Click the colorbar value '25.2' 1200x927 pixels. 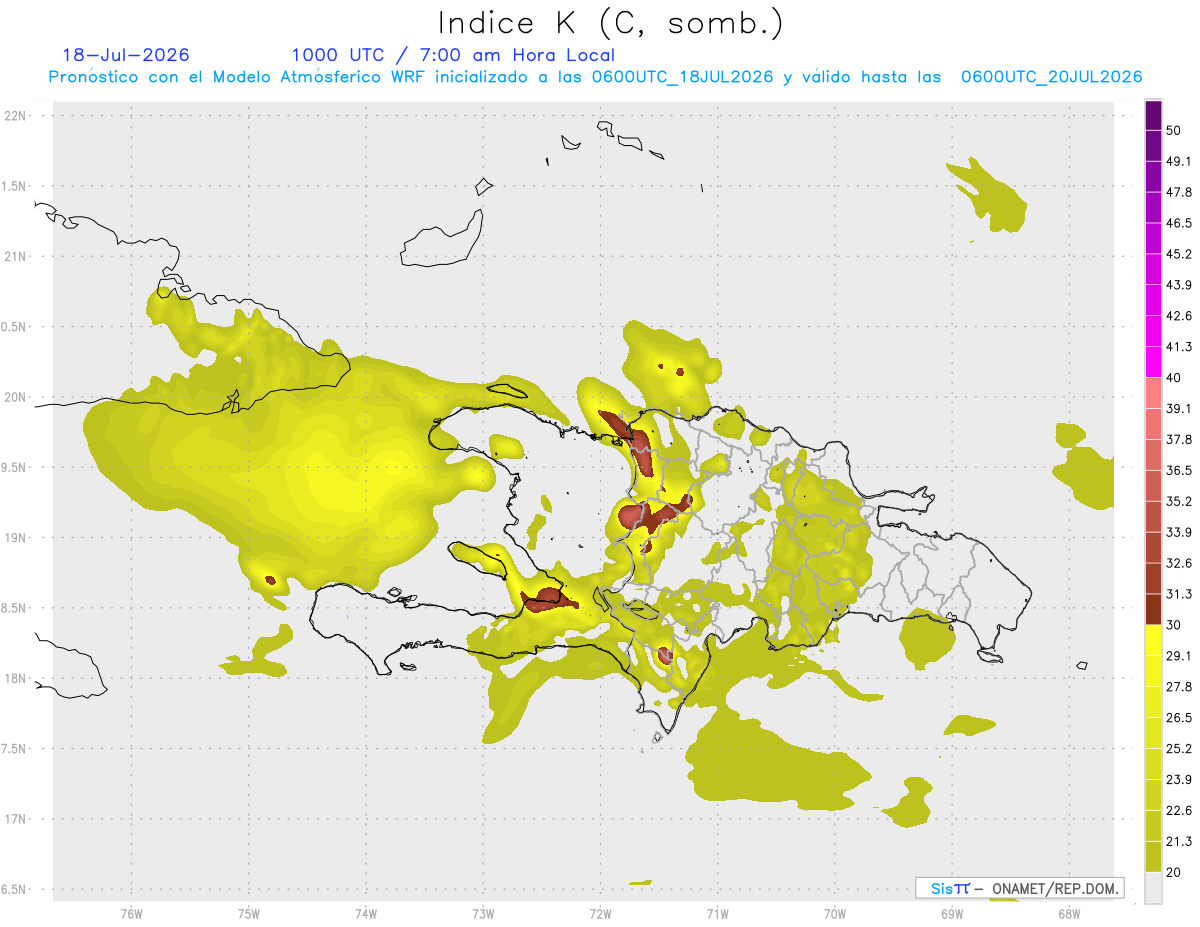click(1179, 749)
